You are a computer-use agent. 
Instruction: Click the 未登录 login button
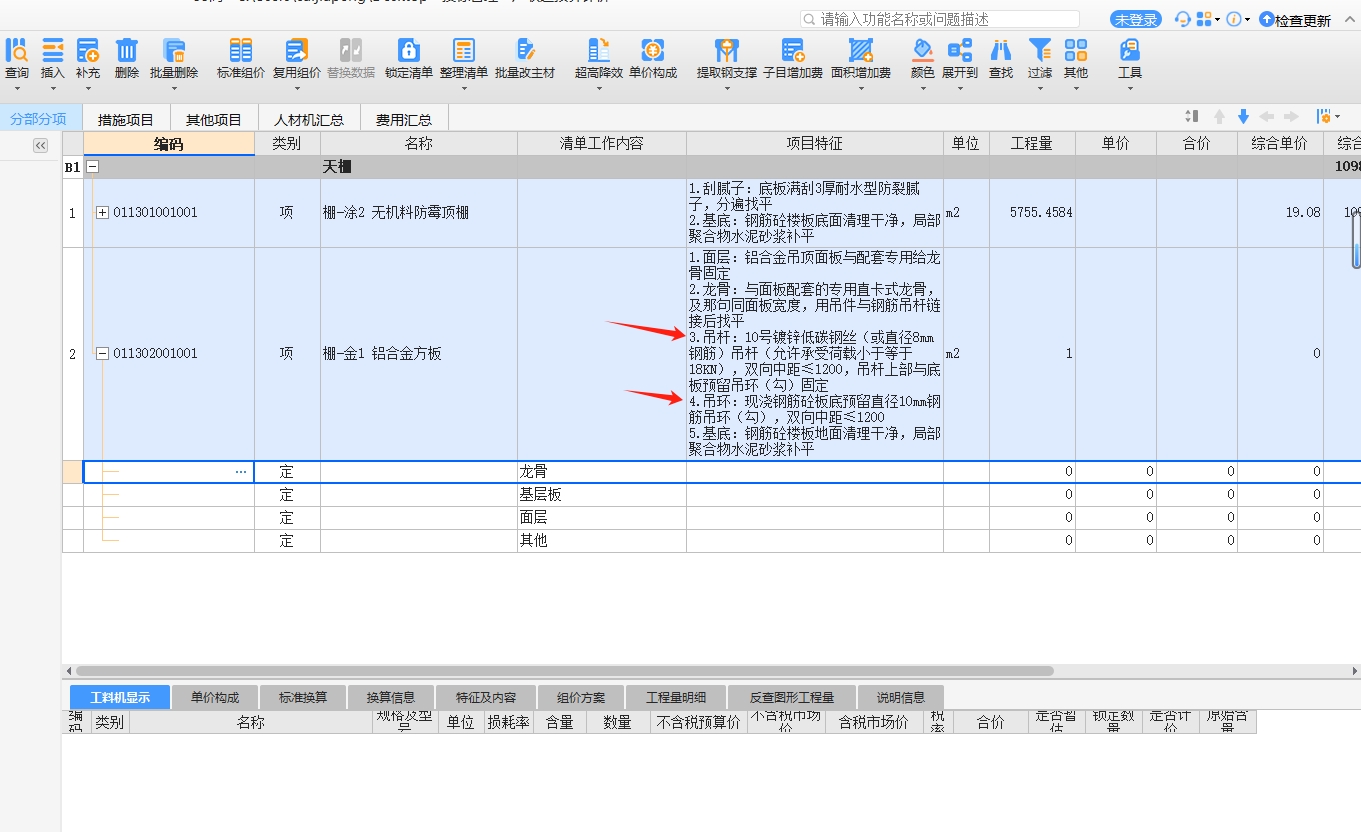(x=1136, y=20)
